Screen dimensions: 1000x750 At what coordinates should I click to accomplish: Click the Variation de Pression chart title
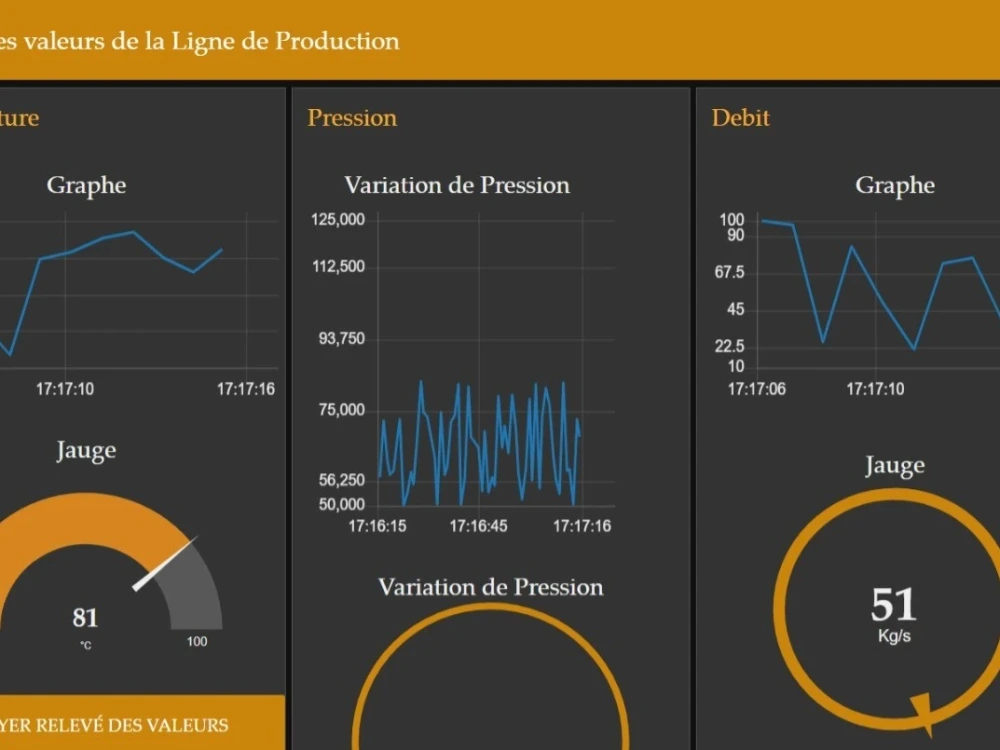(457, 185)
